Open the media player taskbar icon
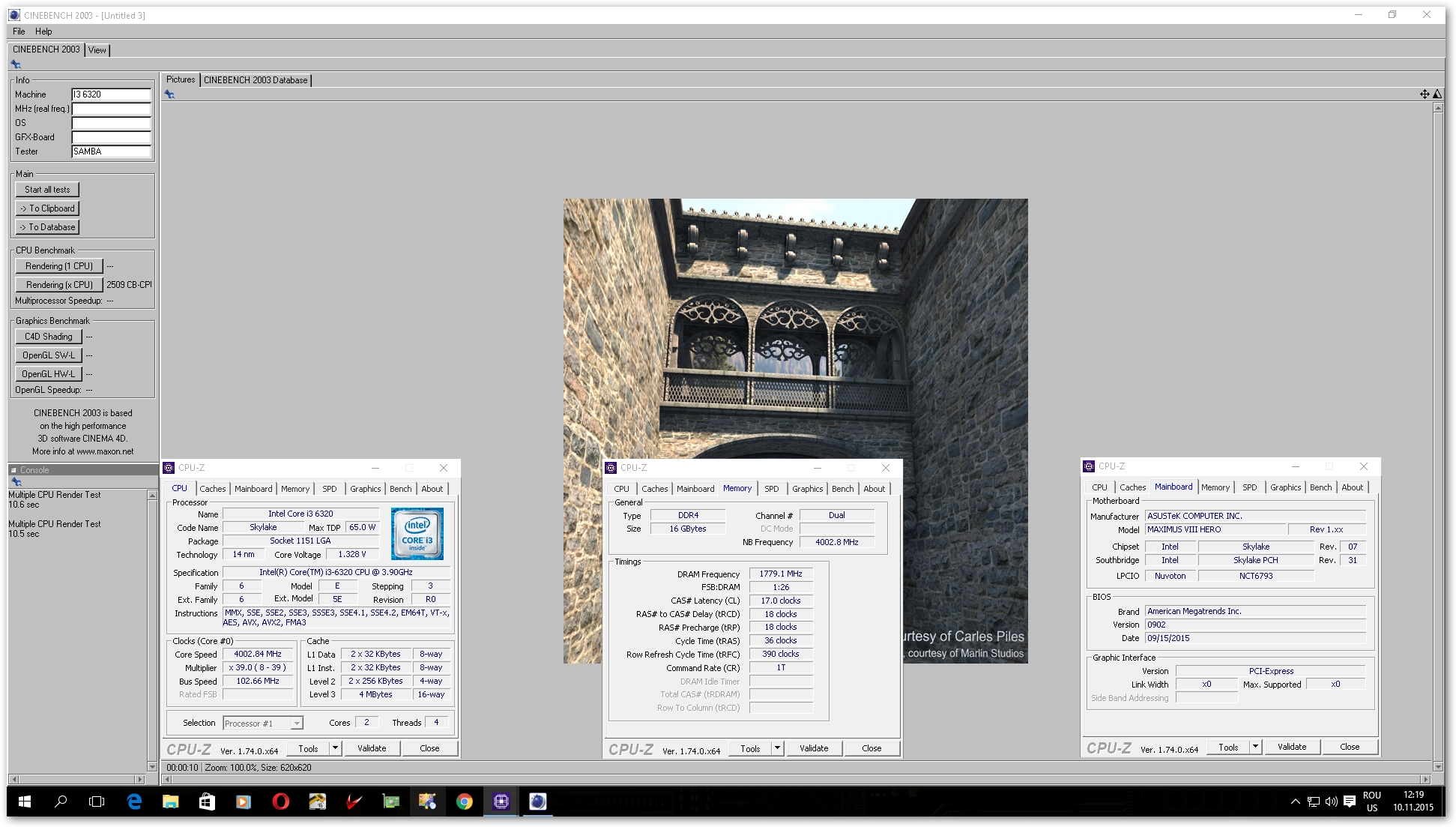This screenshot has width=1456, height=827. pyautogui.click(x=244, y=802)
